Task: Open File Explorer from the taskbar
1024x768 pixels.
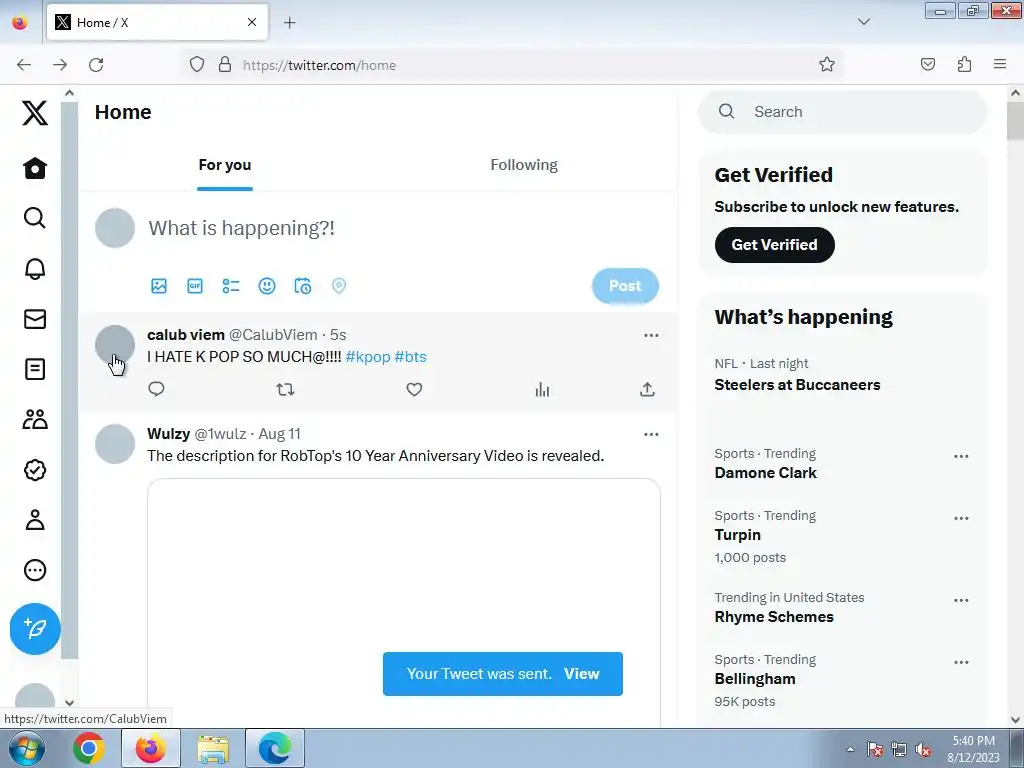Action: [x=213, y=748]
